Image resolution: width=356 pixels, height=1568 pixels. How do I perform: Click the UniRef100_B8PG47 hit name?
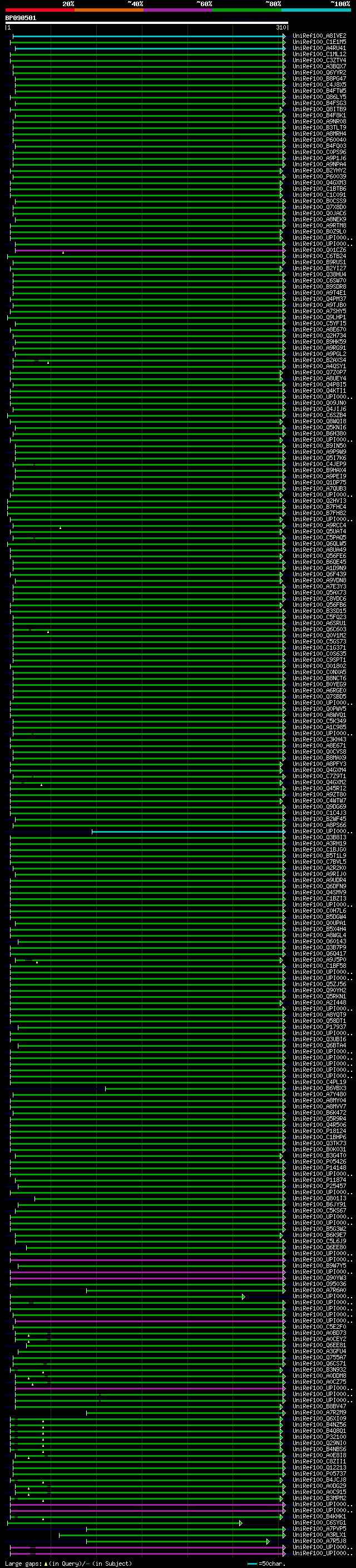coord(319,78)
